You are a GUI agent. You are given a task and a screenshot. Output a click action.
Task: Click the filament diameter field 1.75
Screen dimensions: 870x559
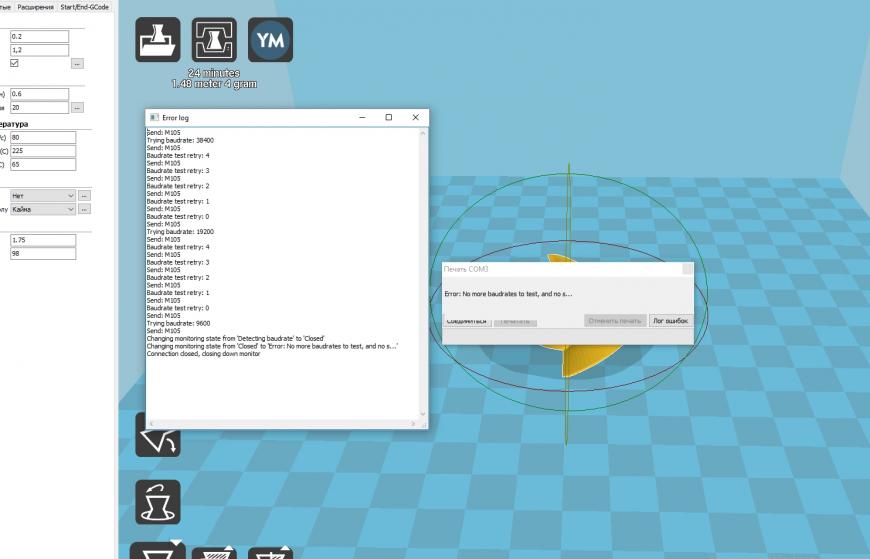click(x=43, y=240)
